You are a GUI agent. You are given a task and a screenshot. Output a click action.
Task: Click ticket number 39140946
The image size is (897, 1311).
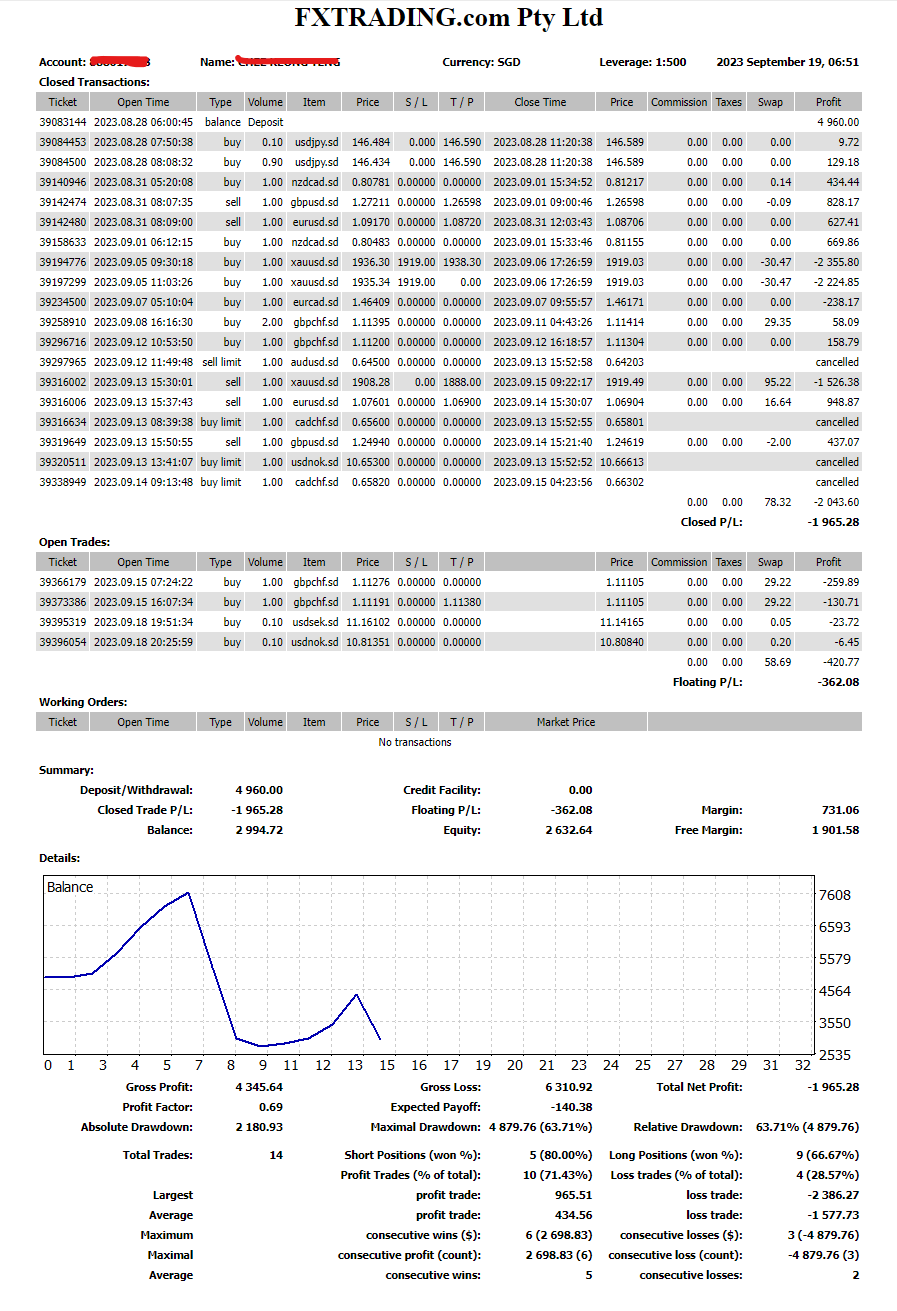pos(62,182)
